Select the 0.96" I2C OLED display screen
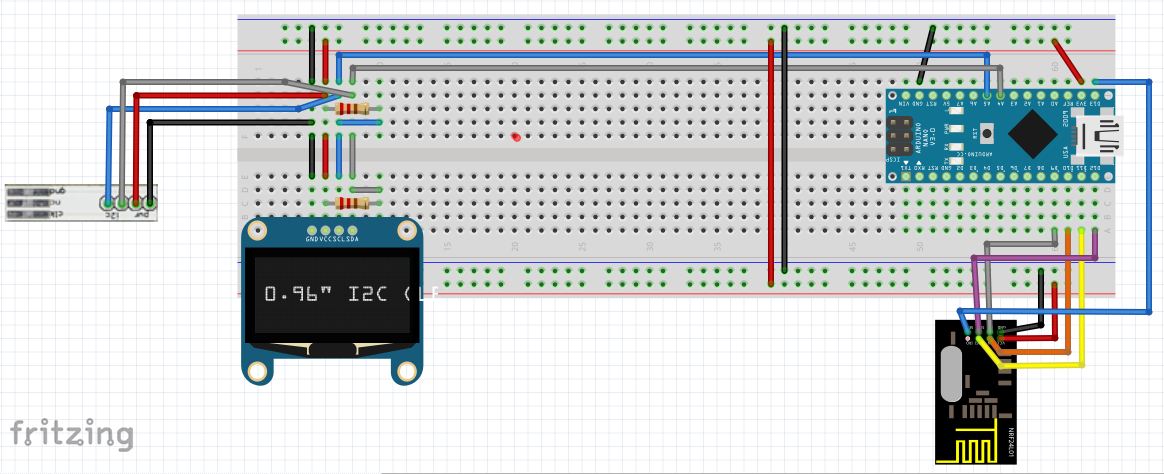 pos(331,293)
